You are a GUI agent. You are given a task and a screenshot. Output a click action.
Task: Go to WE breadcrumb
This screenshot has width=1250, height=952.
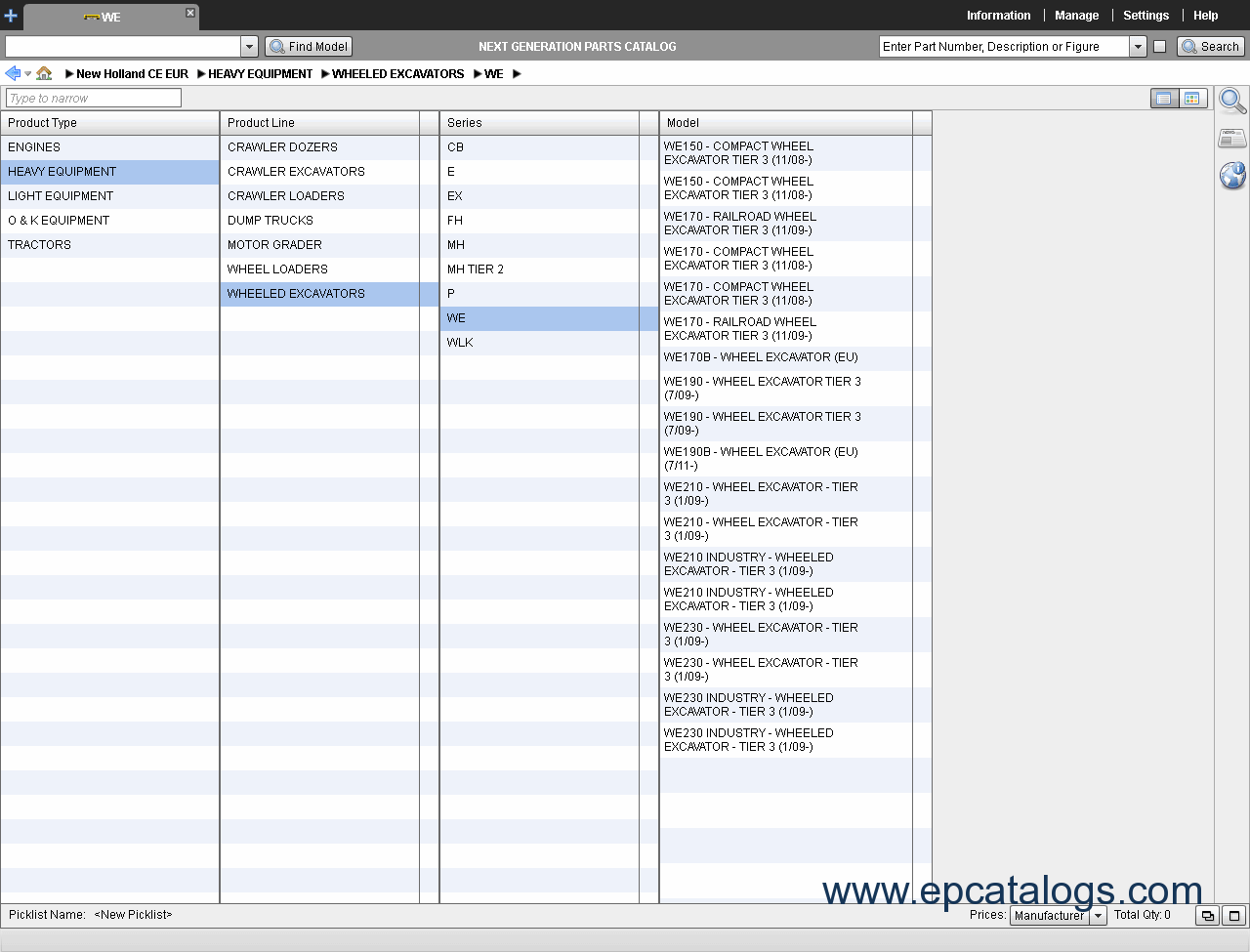click(493, 74)
